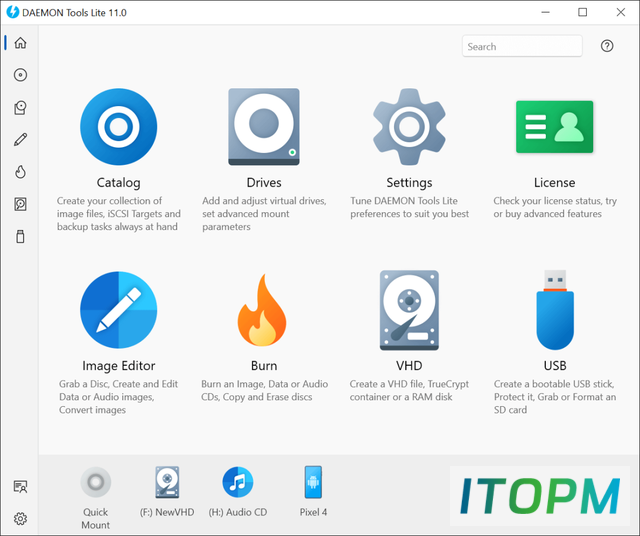This screenshot has height=536, width=640.
Task: Click the License heading text
Action: pyautogui.click(x=554, y=182)
